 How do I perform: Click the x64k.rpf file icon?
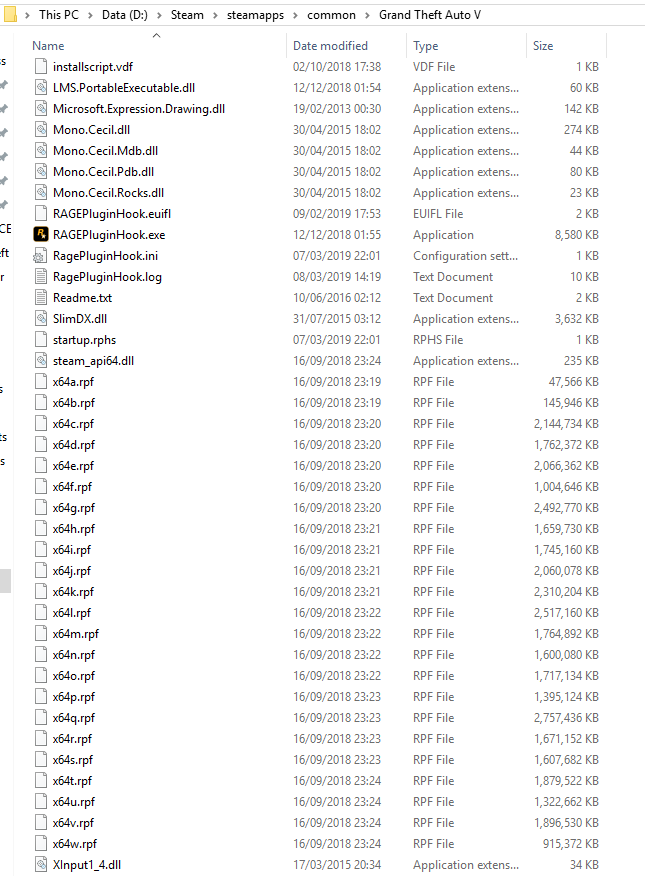coord(41,591)
